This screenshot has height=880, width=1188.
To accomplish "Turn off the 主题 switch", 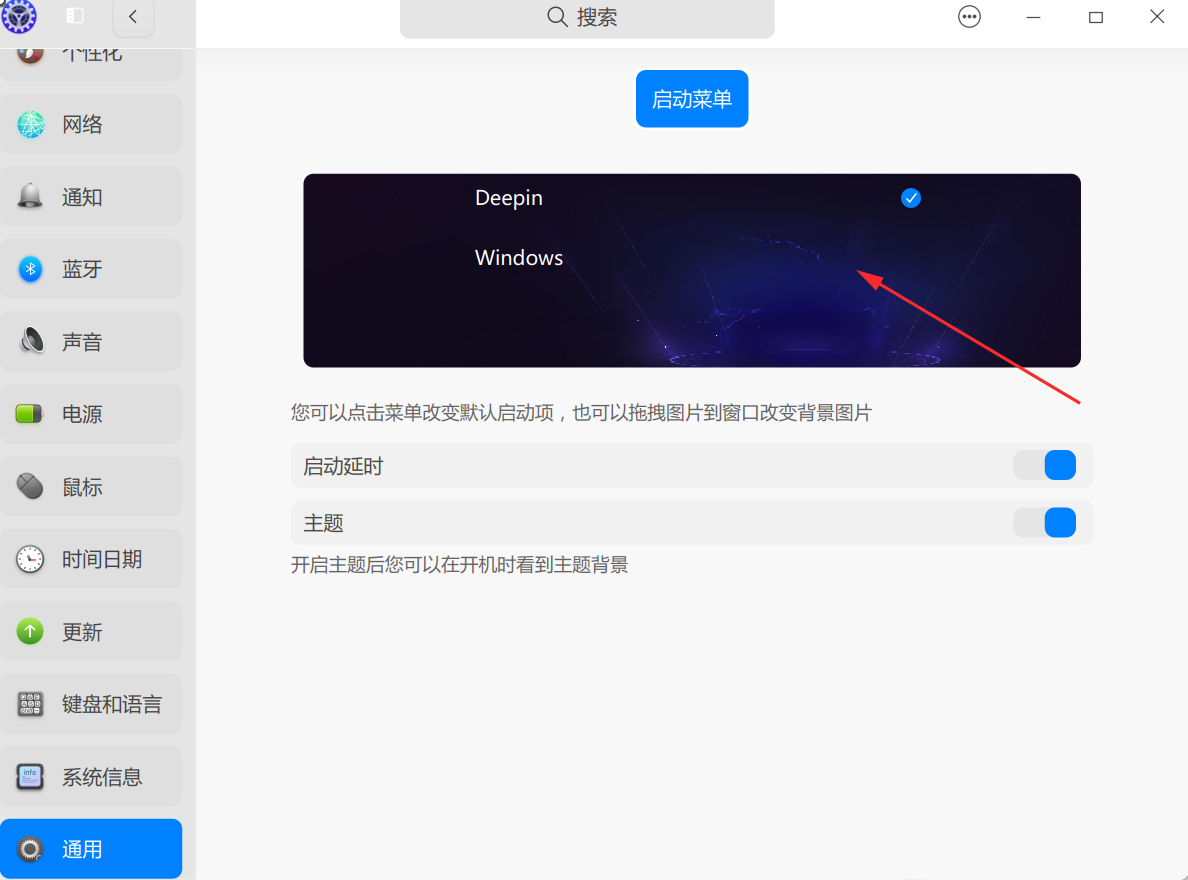I will point(1045,523).
